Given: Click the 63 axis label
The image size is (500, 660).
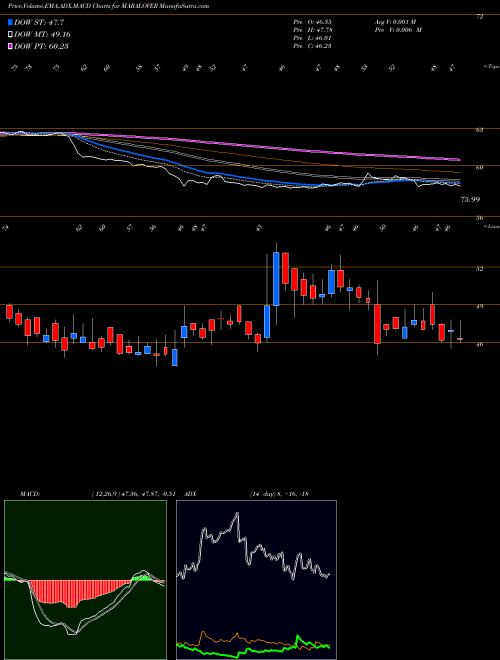Looking at the screenshot, I should 479,130.
